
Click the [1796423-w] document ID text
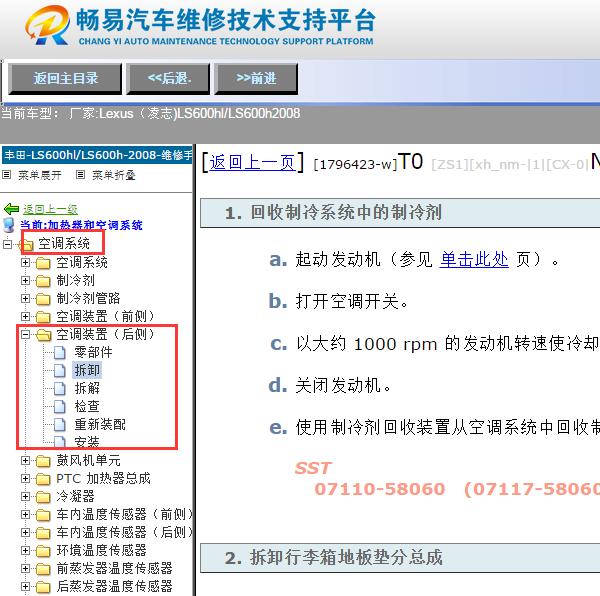(x=355, y=164)
